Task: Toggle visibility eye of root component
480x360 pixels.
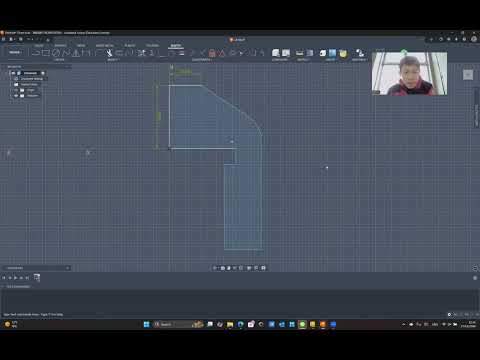Action: click(x=13, y=73)
